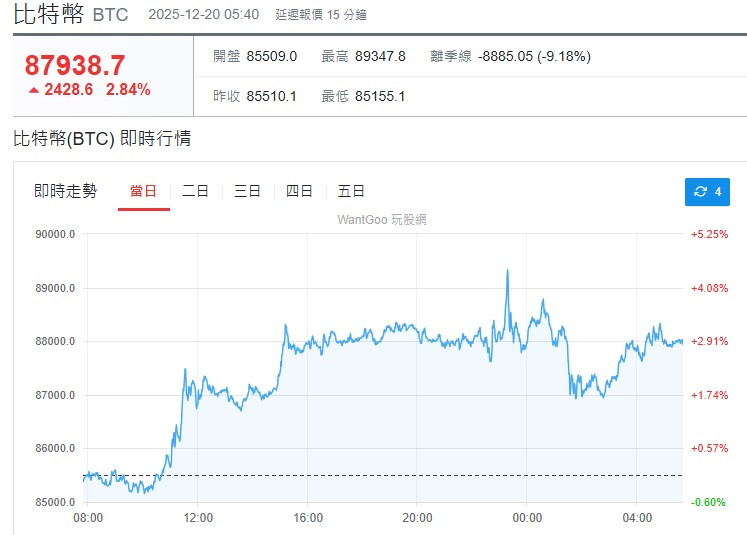
Task: Click the 90000.0 price axis label
Action: click(x=56, y=235)
